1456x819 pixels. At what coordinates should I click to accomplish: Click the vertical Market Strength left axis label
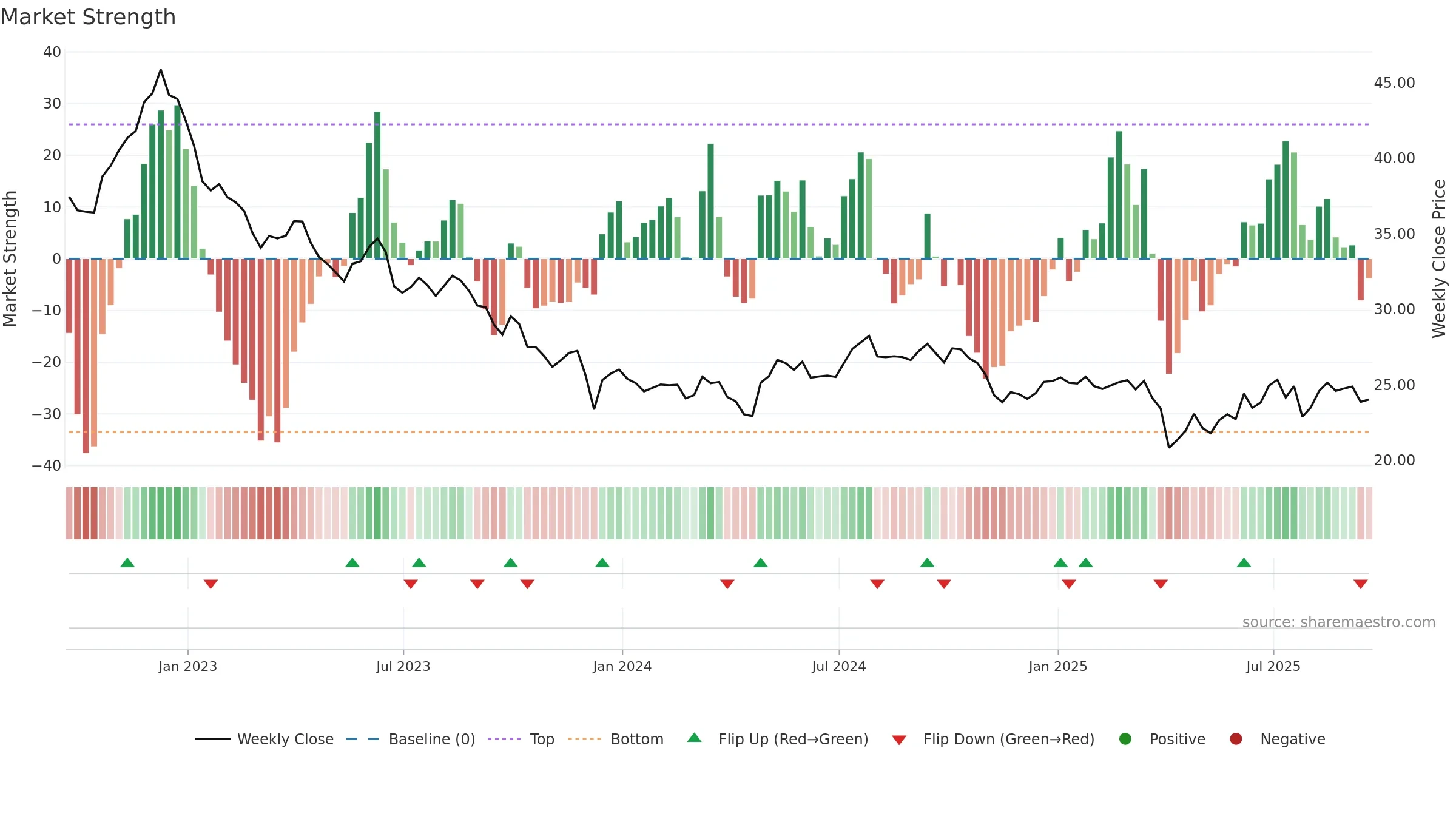pos(10,258)
